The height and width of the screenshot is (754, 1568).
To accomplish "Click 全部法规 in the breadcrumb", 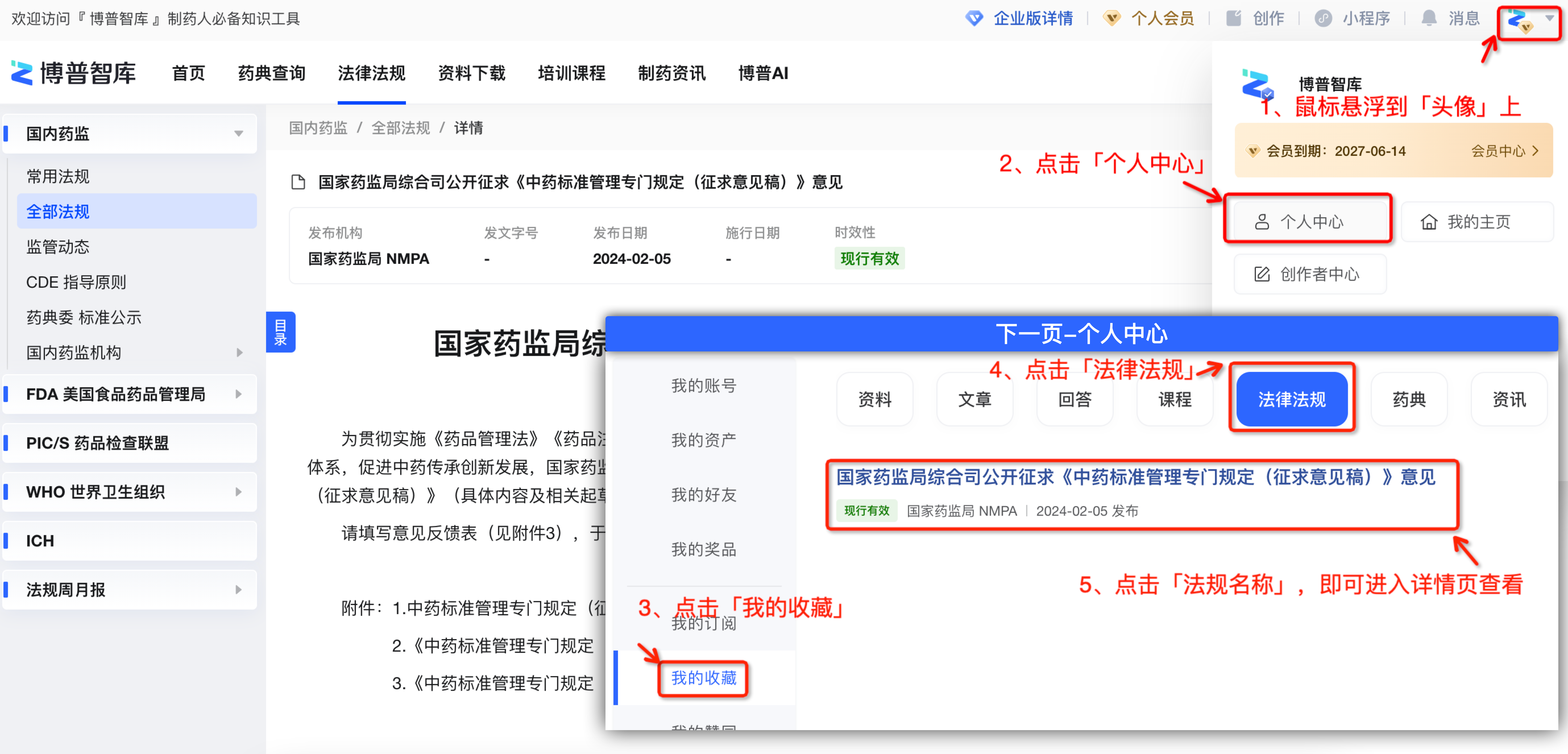I will pyautogui.click(x=401, y=128).
